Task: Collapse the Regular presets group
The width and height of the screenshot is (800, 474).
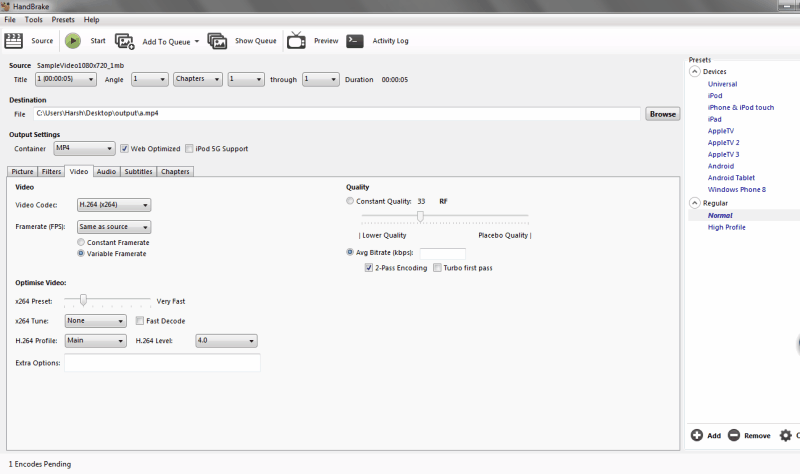Action: click(694, 203)
